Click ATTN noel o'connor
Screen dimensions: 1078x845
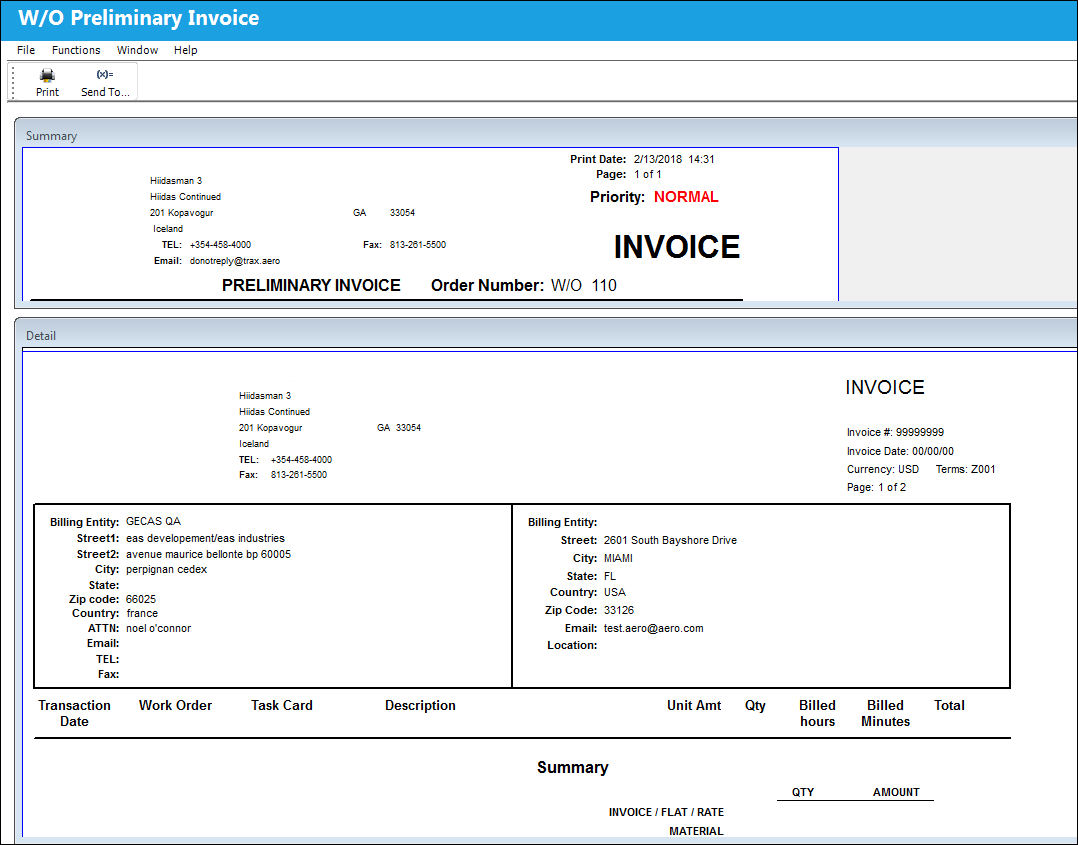[159, 628]
